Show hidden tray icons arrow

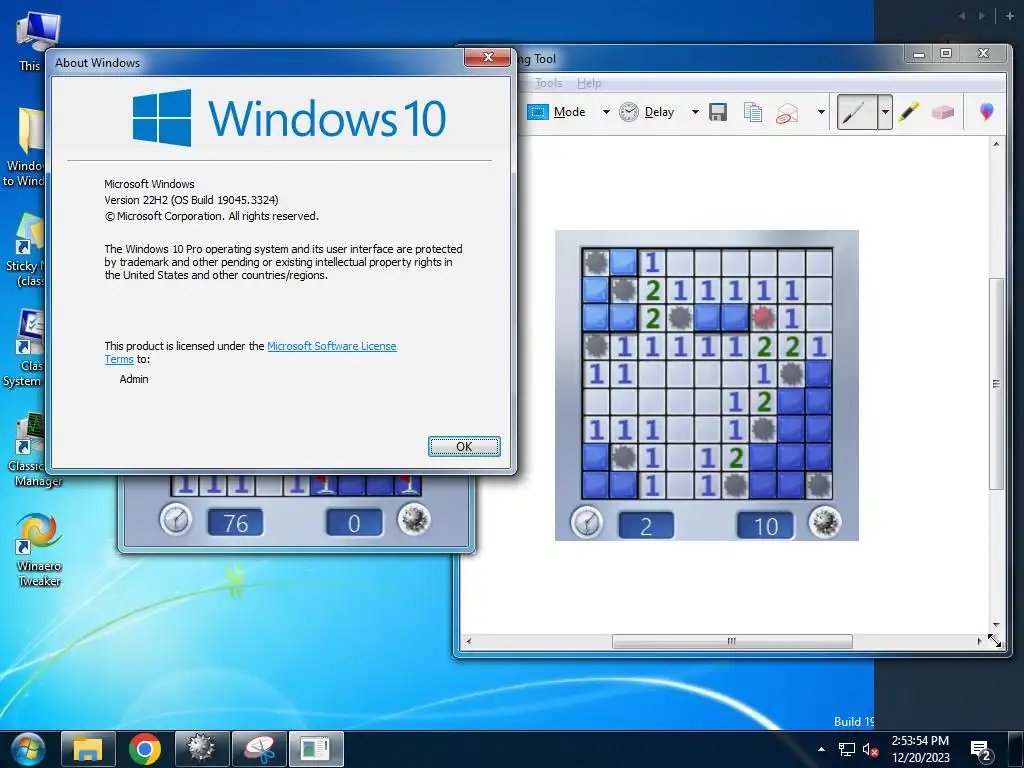pyautogui.click(x=822, y=749)
